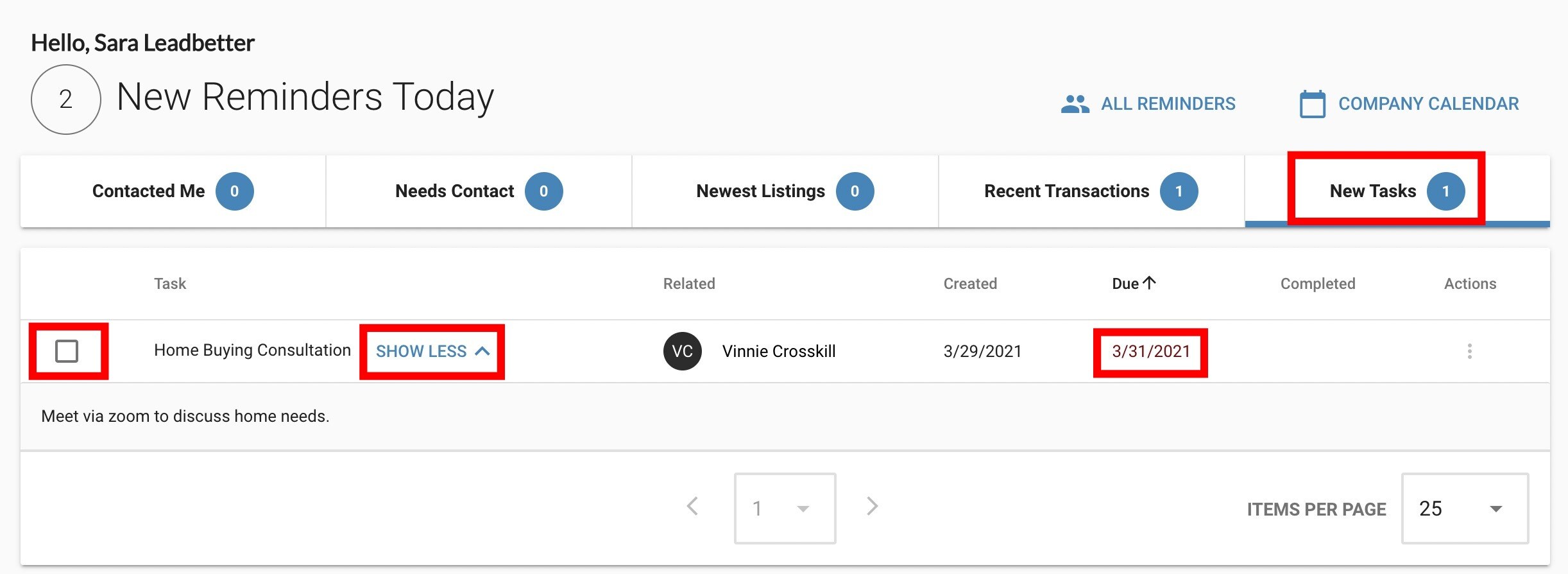Select the New Tasks tab
This screenshot has height=574, width=1568.
(1397, 191)
